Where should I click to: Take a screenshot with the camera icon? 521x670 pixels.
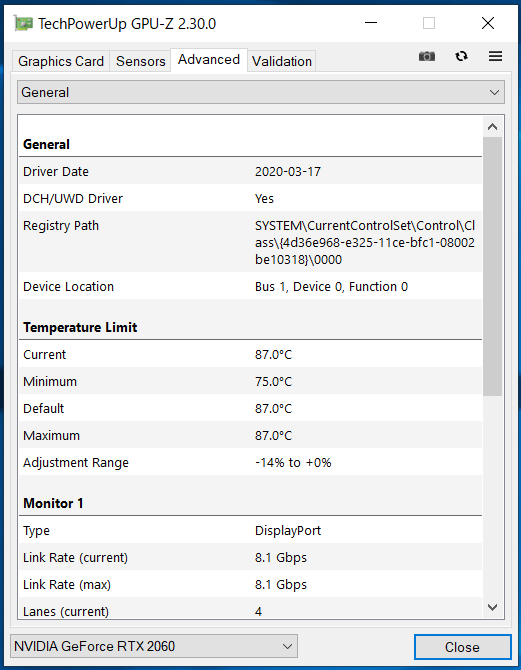pyautogui.click(x=427, y=56)
